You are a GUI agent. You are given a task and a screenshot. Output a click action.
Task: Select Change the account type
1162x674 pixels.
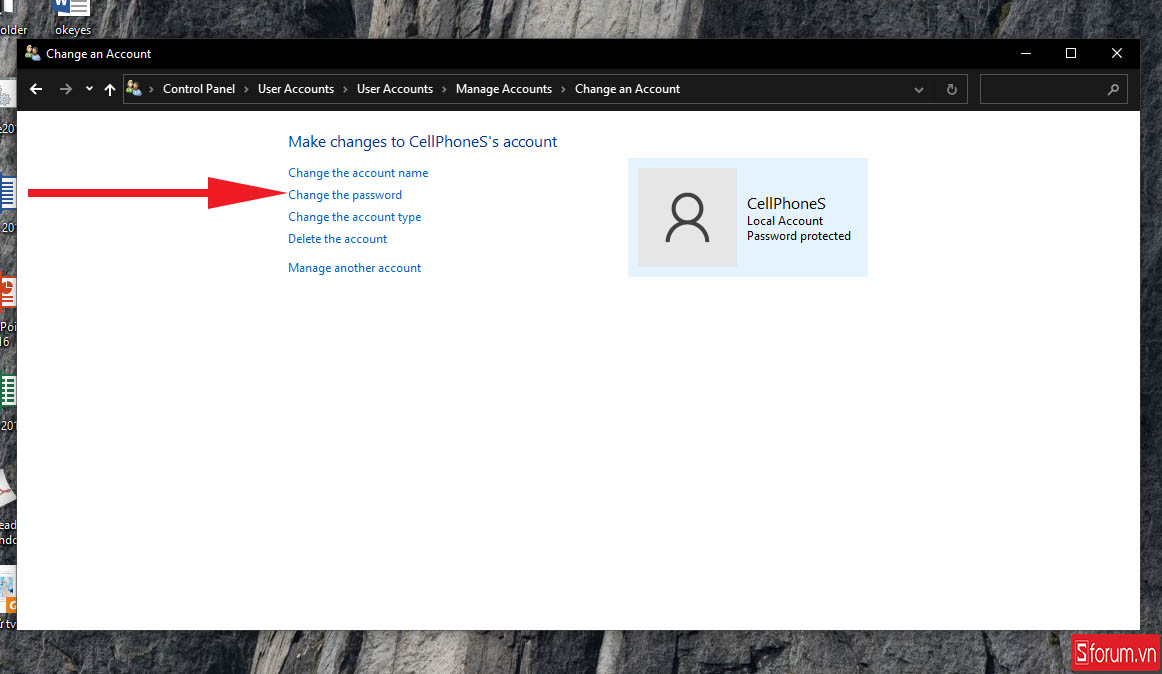[x=354, y=217]
